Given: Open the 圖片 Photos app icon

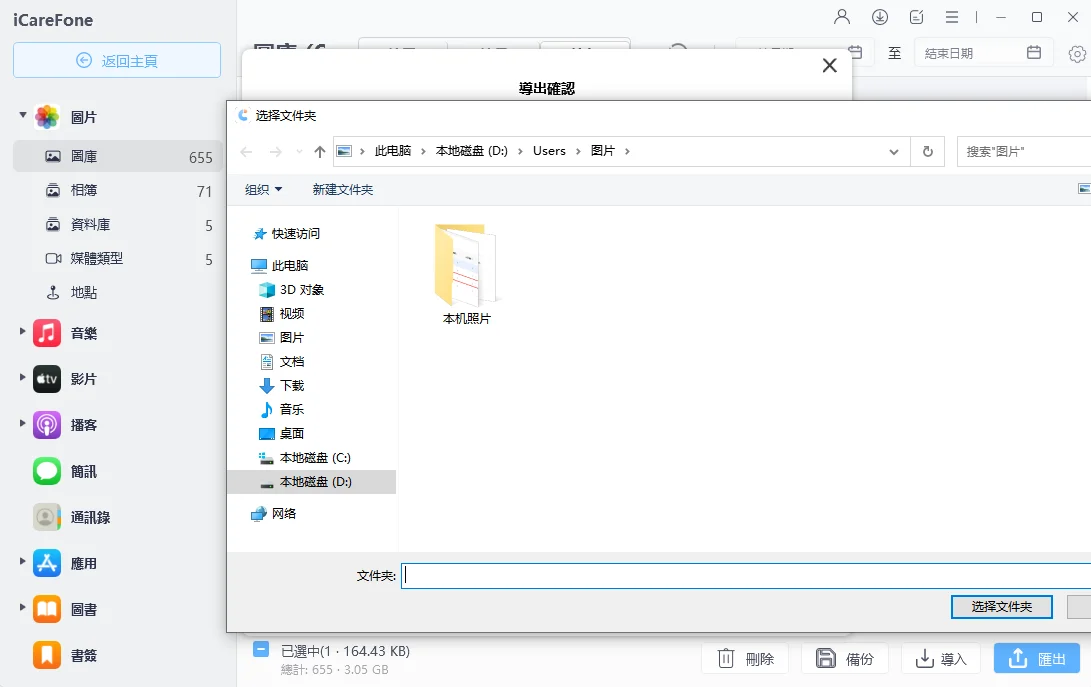Looking at the screenshot, I should click(x=47, y=117).
